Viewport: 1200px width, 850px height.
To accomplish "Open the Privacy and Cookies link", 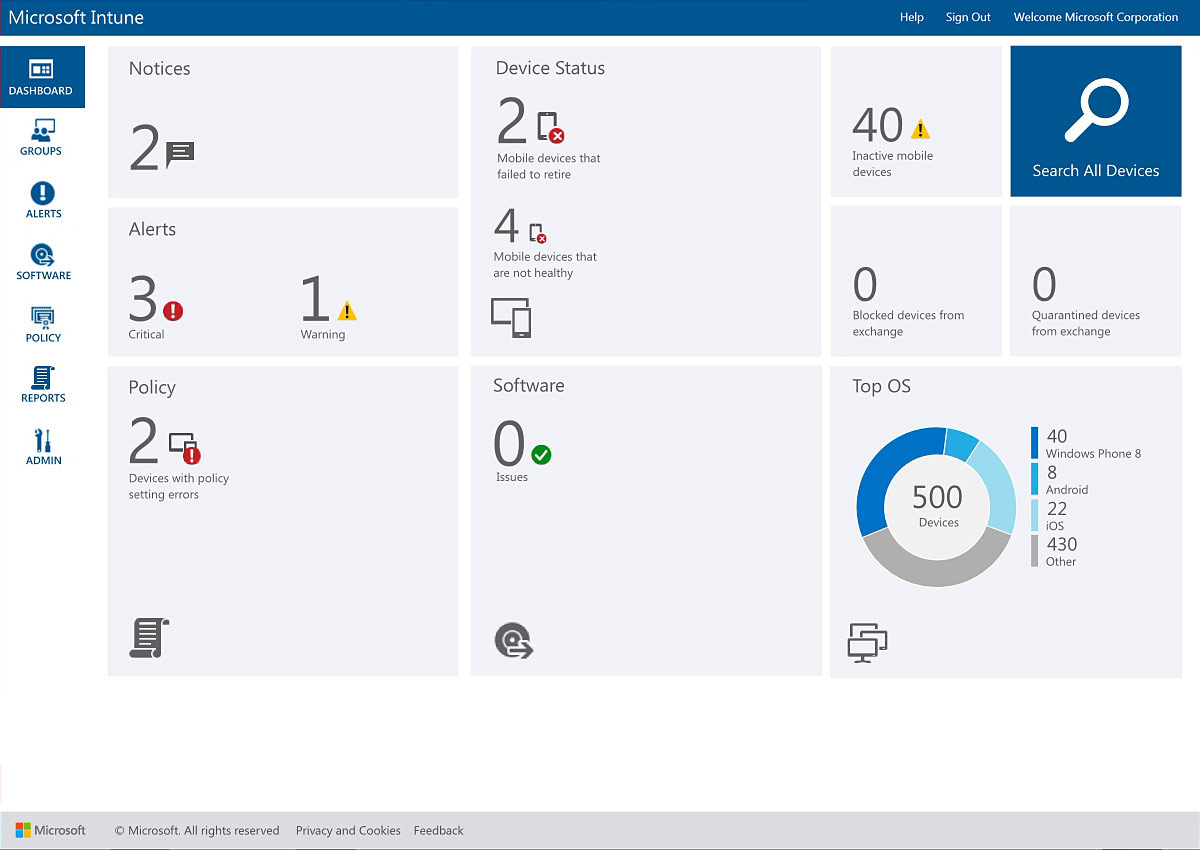I will pos(348,830).
